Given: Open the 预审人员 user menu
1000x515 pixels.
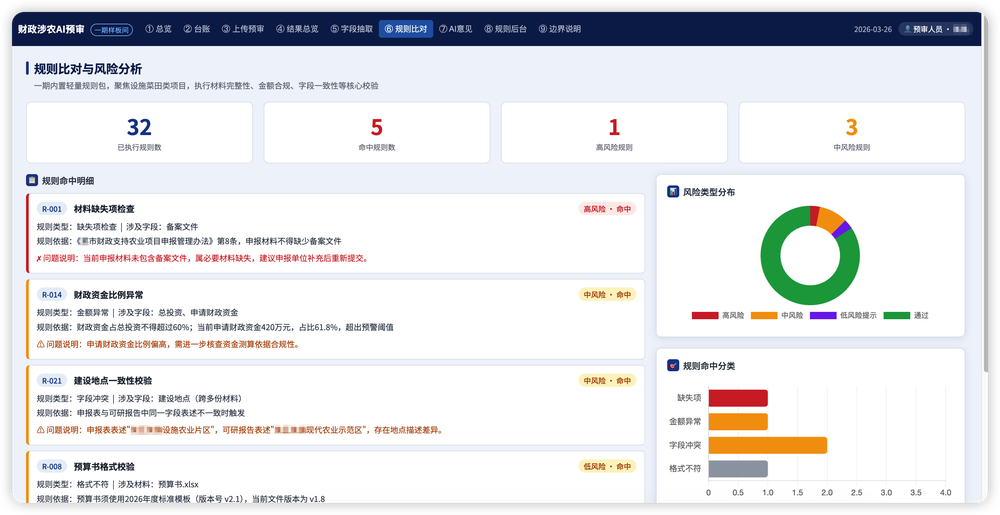Looking at the screenshot, I should click(936, 29).
